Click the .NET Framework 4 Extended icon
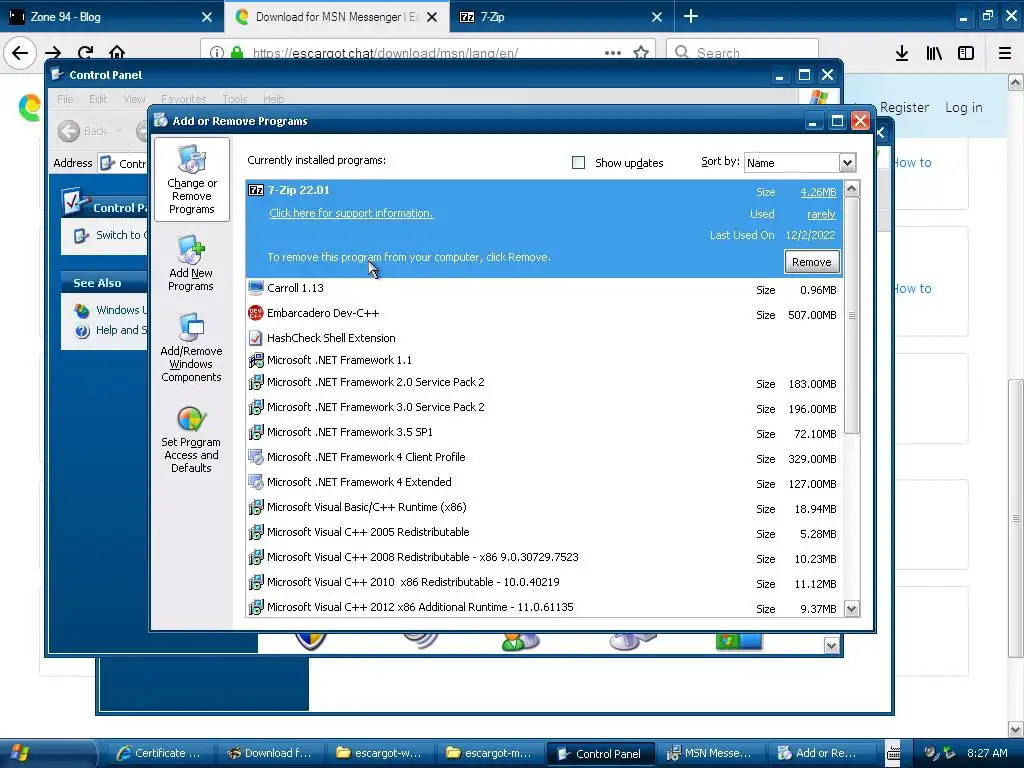The image size is (1024, 768). point(256,482)
